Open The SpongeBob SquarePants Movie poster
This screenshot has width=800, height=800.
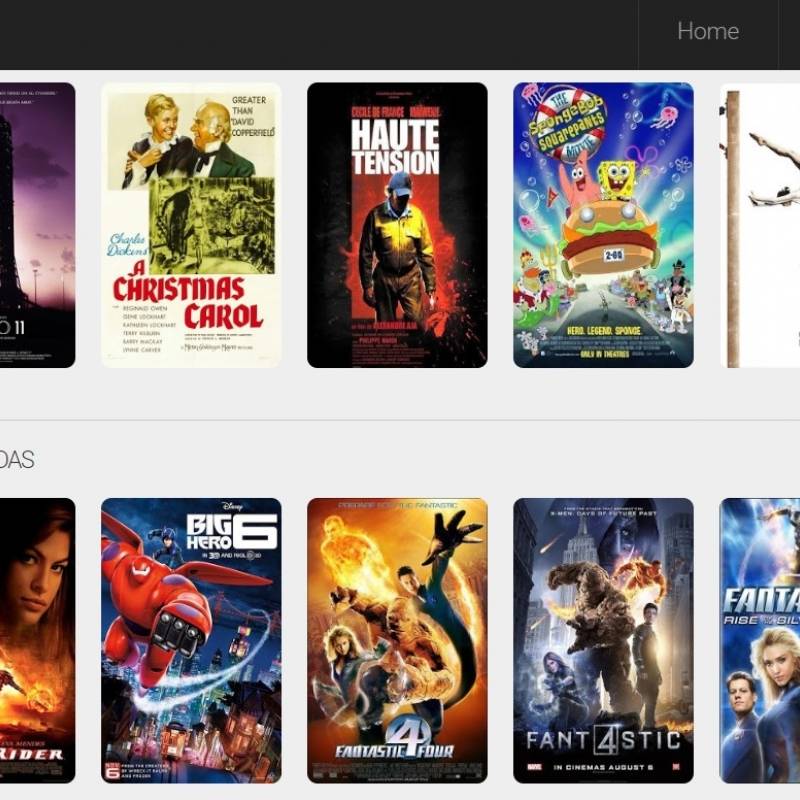(x=603, y=225)
